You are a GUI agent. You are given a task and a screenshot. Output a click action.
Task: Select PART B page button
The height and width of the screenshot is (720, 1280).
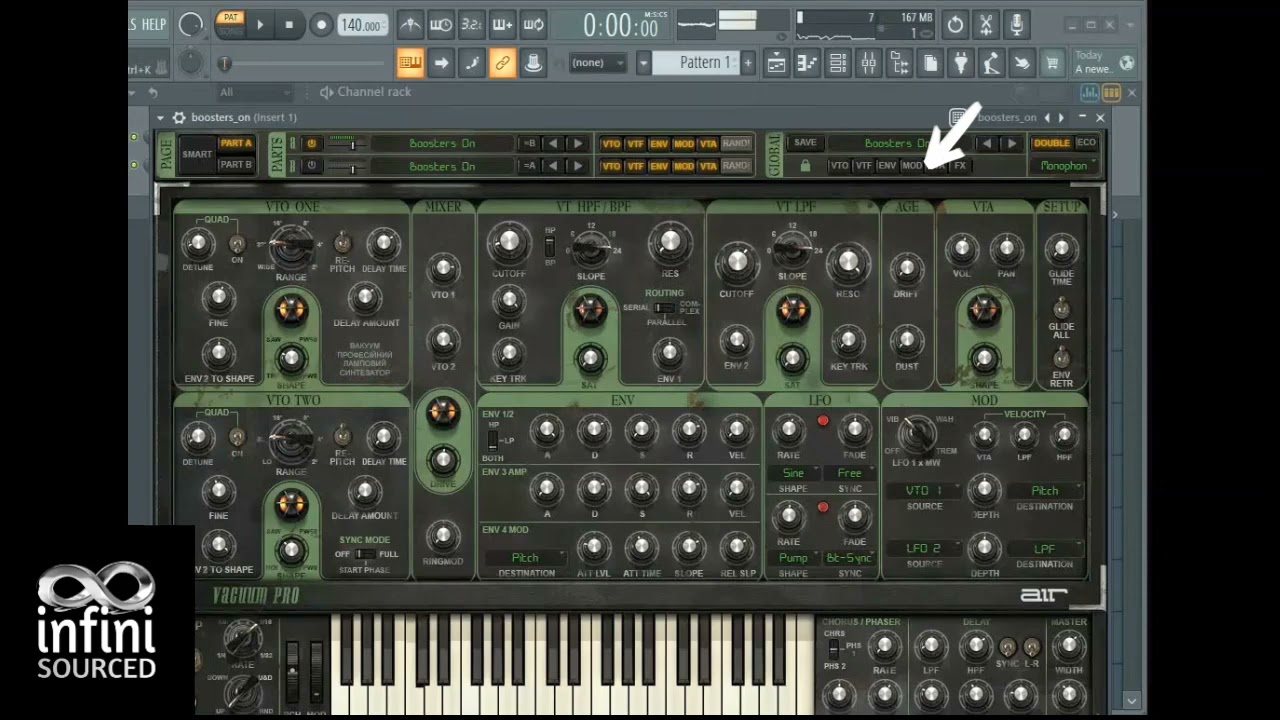click(236, 164)
